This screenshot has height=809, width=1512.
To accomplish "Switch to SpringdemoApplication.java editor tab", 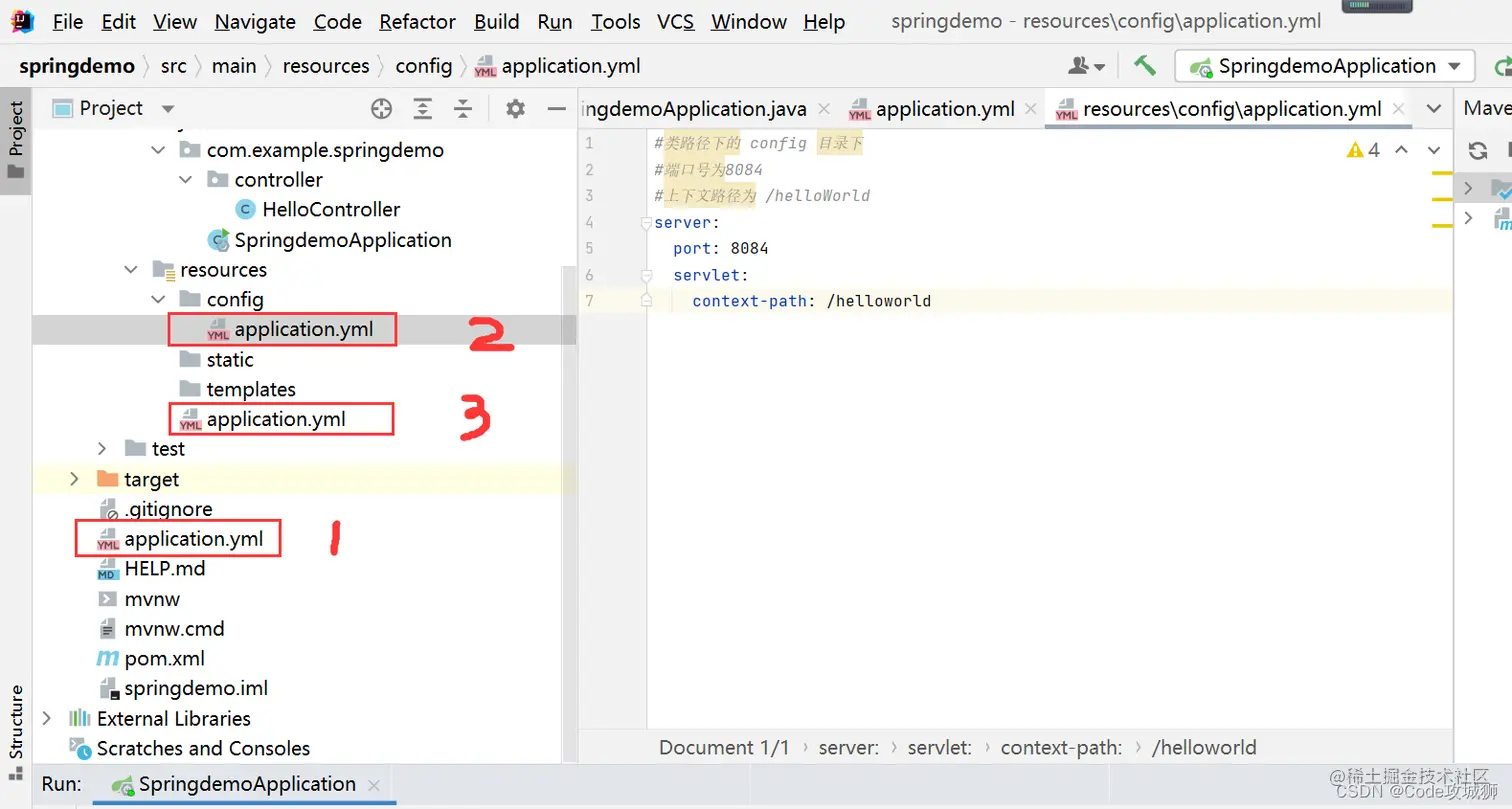I will click(694, 109).
